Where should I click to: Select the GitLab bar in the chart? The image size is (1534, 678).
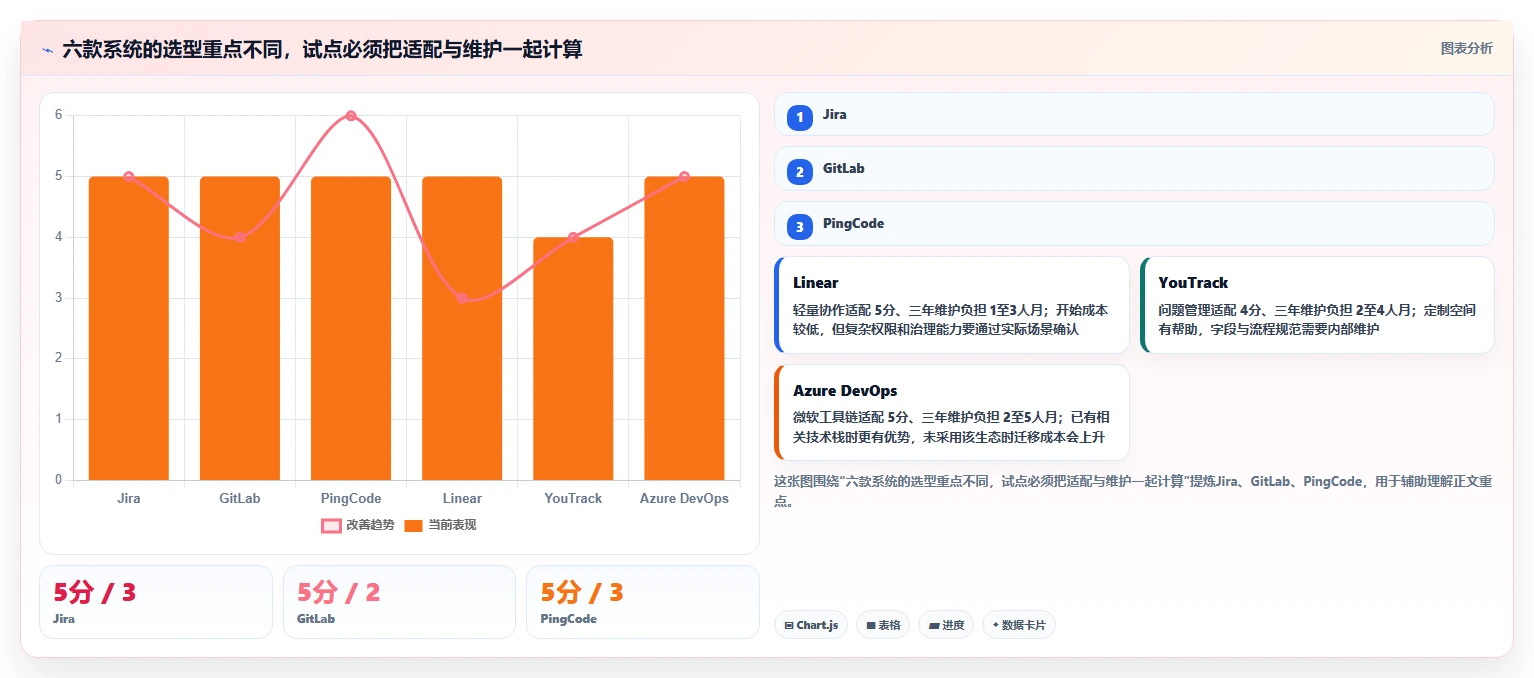pyautogui.click(x=240, y=328)
